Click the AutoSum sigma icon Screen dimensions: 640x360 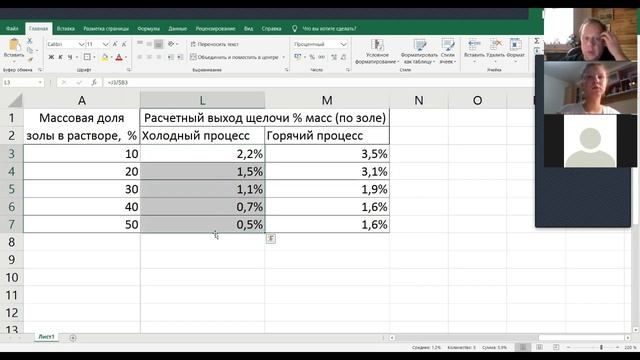(537, 41)
